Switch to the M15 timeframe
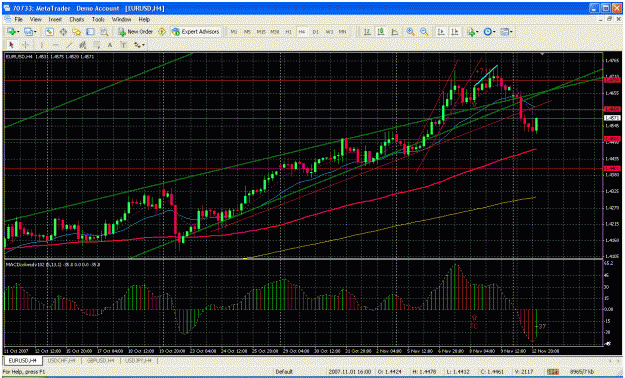Screen dimensions: 625x378 tap(261, 32)
